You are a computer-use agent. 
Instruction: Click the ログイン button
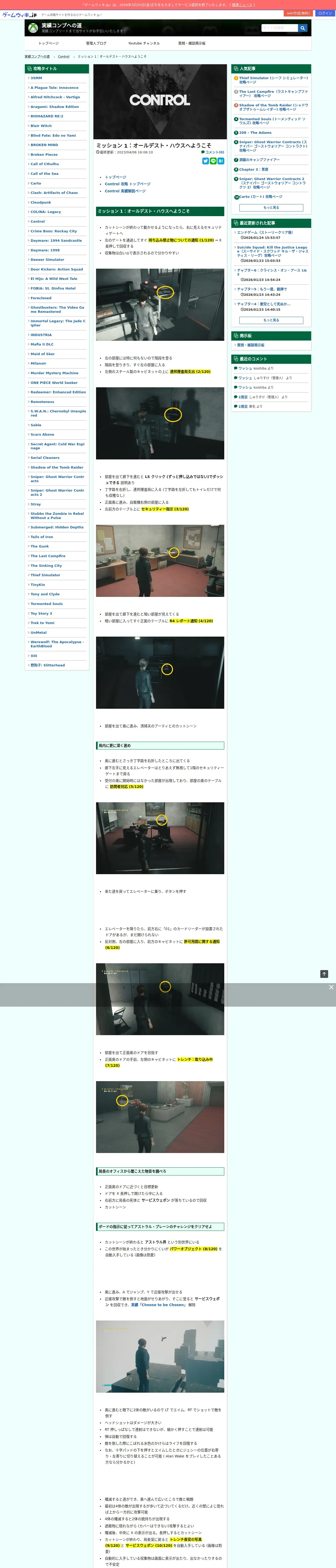[x=326, y=13]
